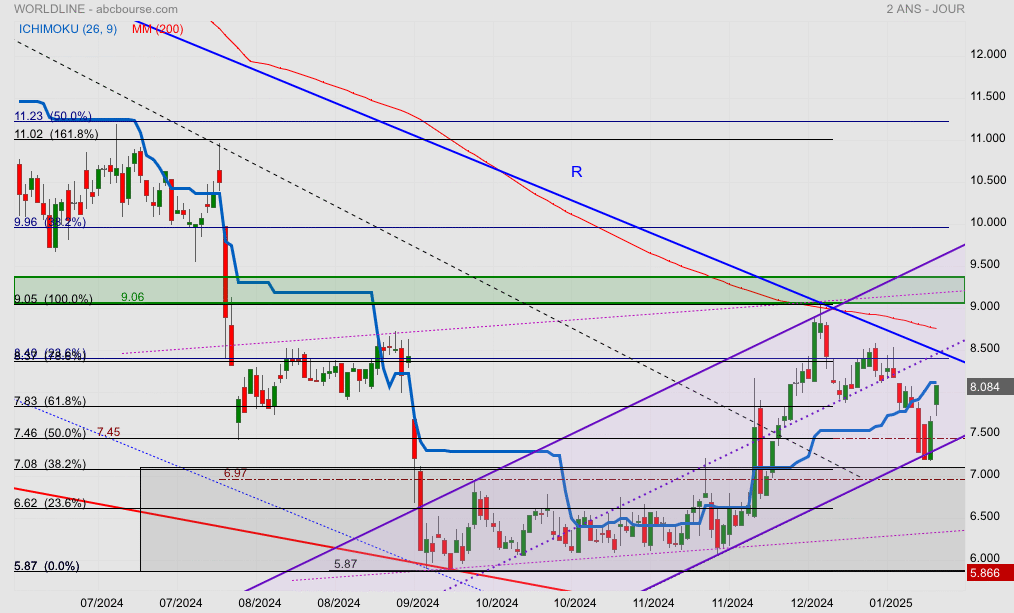
Task: Click the "12/2024" date axis label
Action: 812,603
